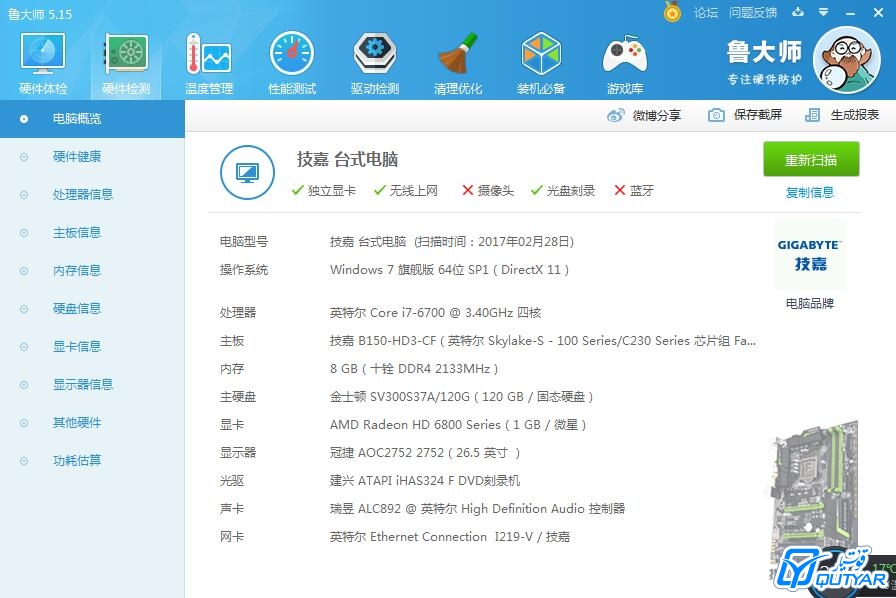Open the title bar main menu arrow
This screenshot has height=598, width=896.
823,12
